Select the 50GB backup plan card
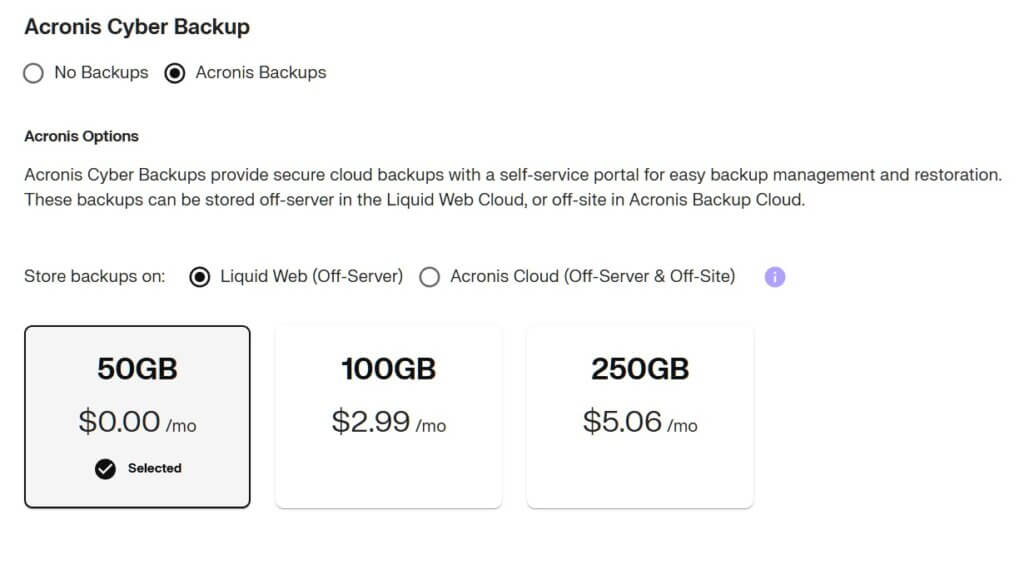The width and height of the screenshot is (1024, 564). point(137,416)
